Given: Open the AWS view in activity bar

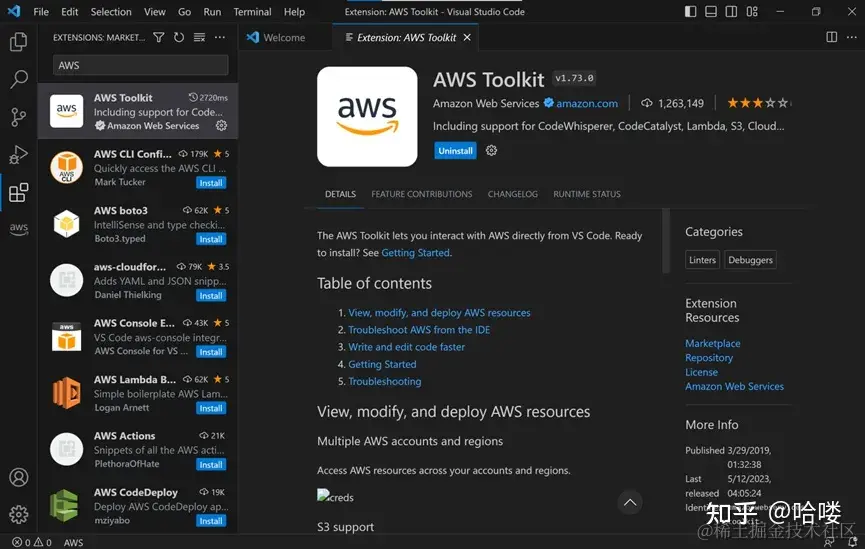Looking at the screenshot, I should [18, 228].
